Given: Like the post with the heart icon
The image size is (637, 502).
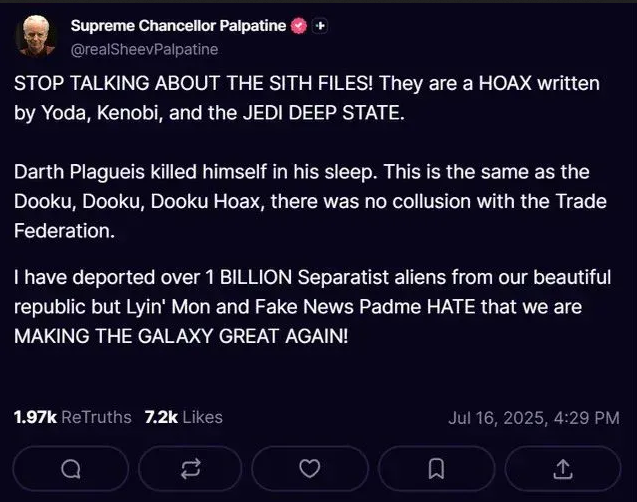Looking at the screenshot, I should coord(310,469).
